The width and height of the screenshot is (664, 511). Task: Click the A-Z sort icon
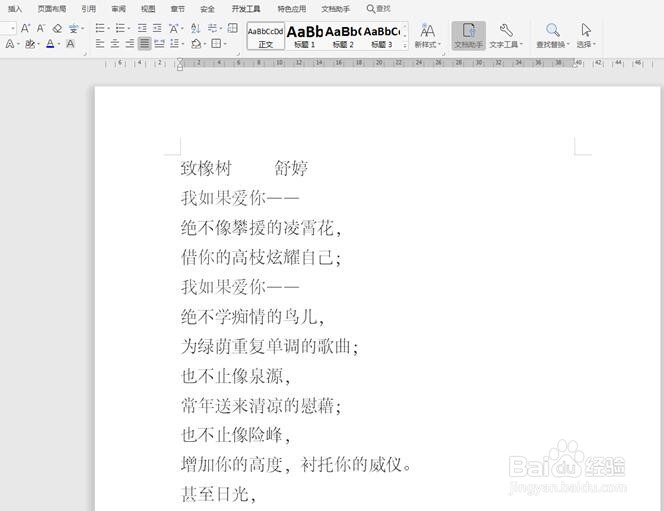click(195, 28)
